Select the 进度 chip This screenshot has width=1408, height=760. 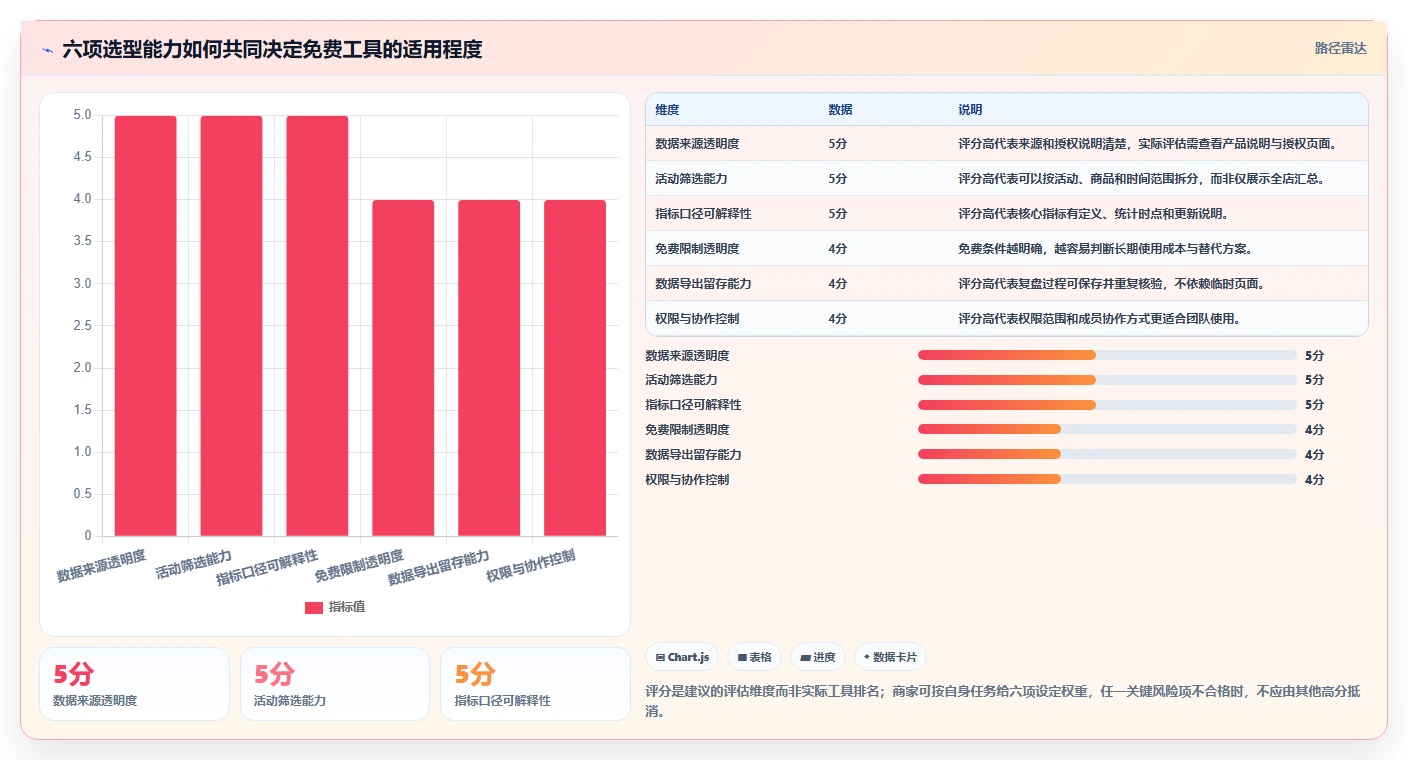(x=817, y=657)
